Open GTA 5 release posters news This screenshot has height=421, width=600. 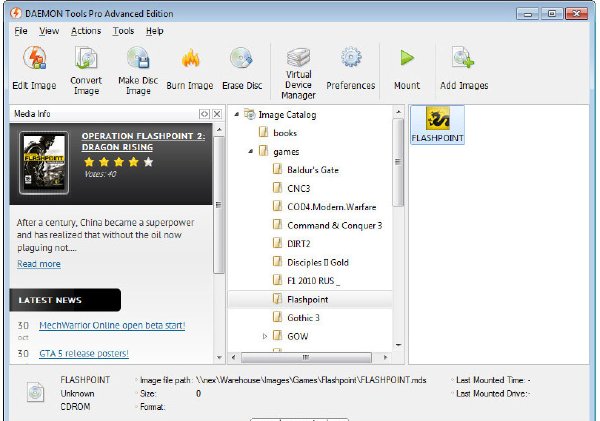[84, 354]
